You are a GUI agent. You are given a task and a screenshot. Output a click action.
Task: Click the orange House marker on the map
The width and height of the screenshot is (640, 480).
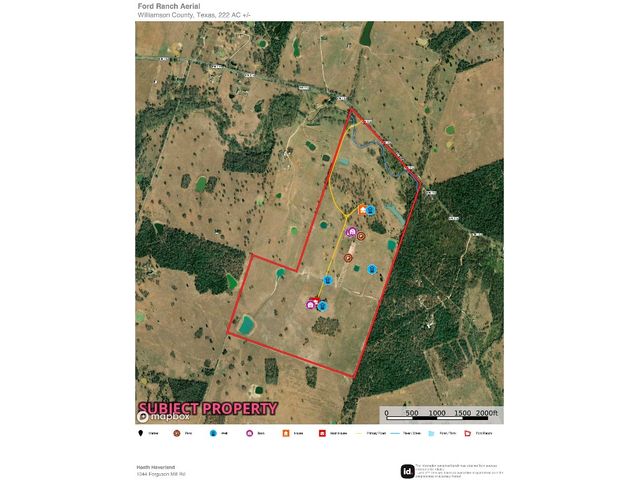click(x=362, y=210)
